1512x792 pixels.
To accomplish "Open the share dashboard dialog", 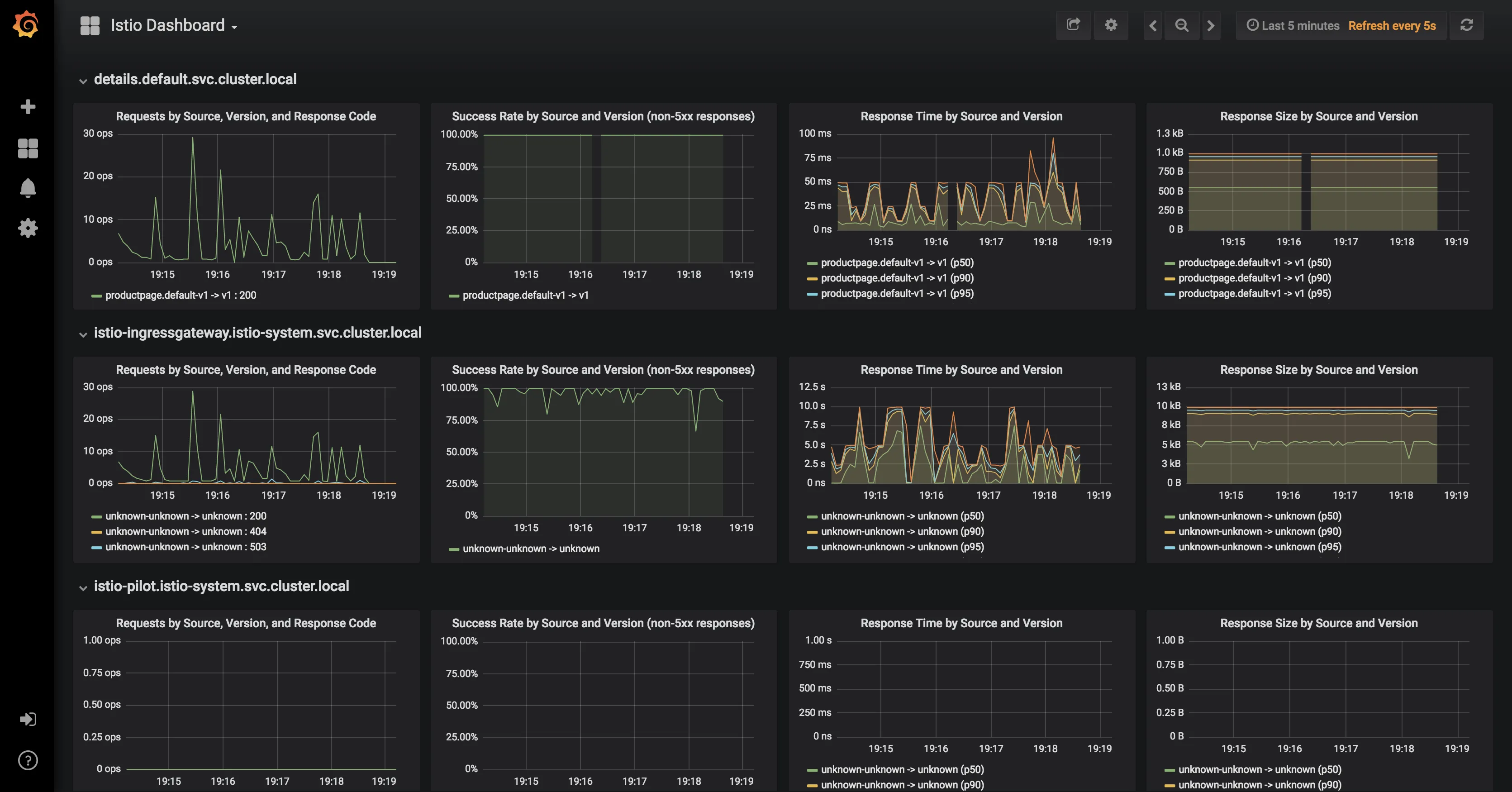I will [x=1074, y=25].
